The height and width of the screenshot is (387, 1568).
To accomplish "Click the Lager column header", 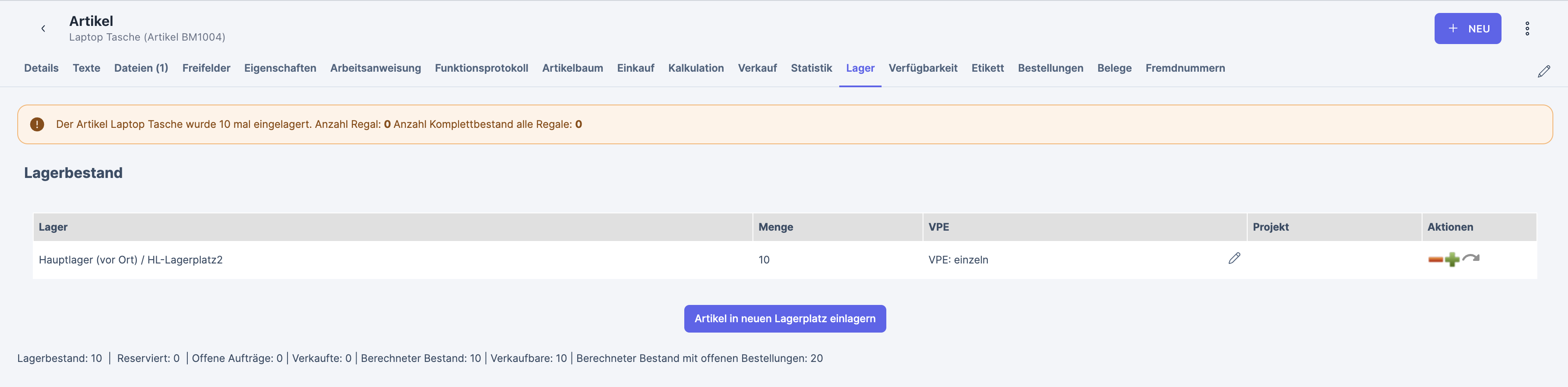I will click(x=53, y=227).
